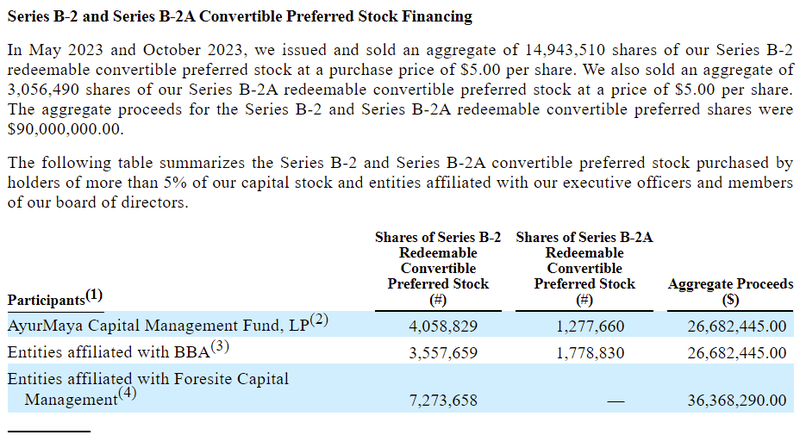Open footnote (2) after AyurMaya Capital Management Fund
The height and width of the screenshot is (435, 800).
point(320,320)
